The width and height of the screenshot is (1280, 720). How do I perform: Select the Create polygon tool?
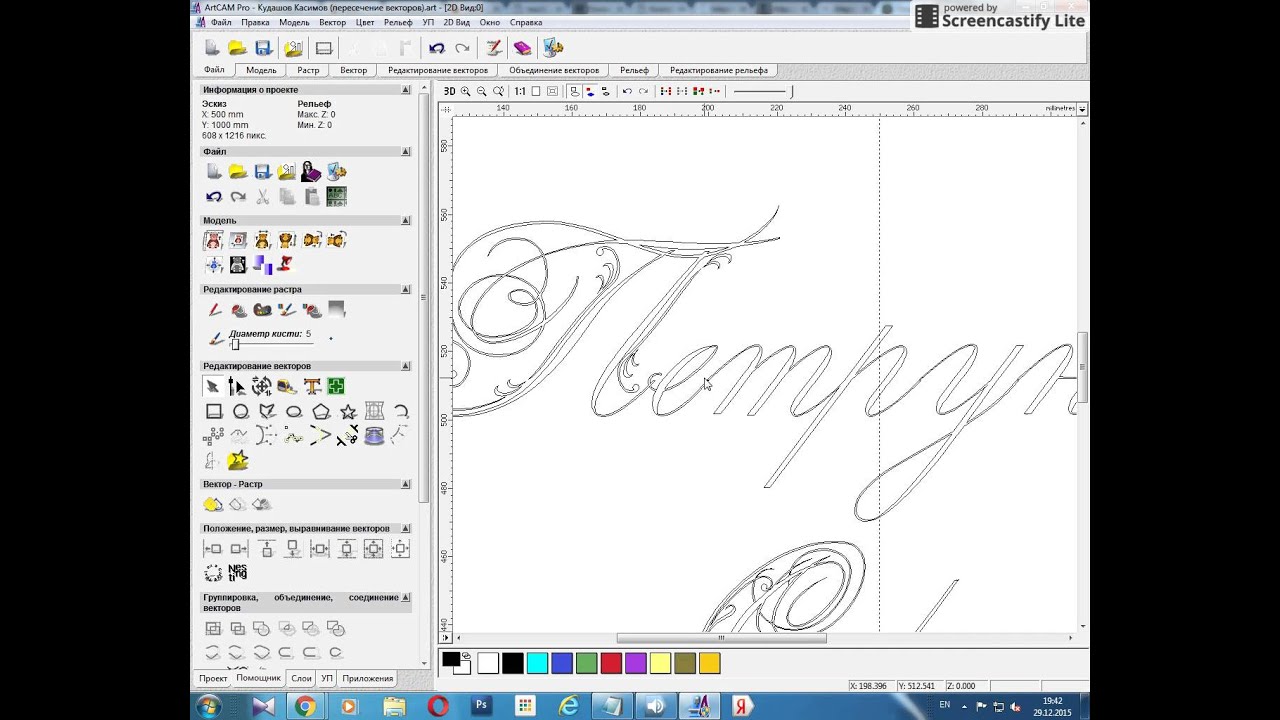pos(321,411)
